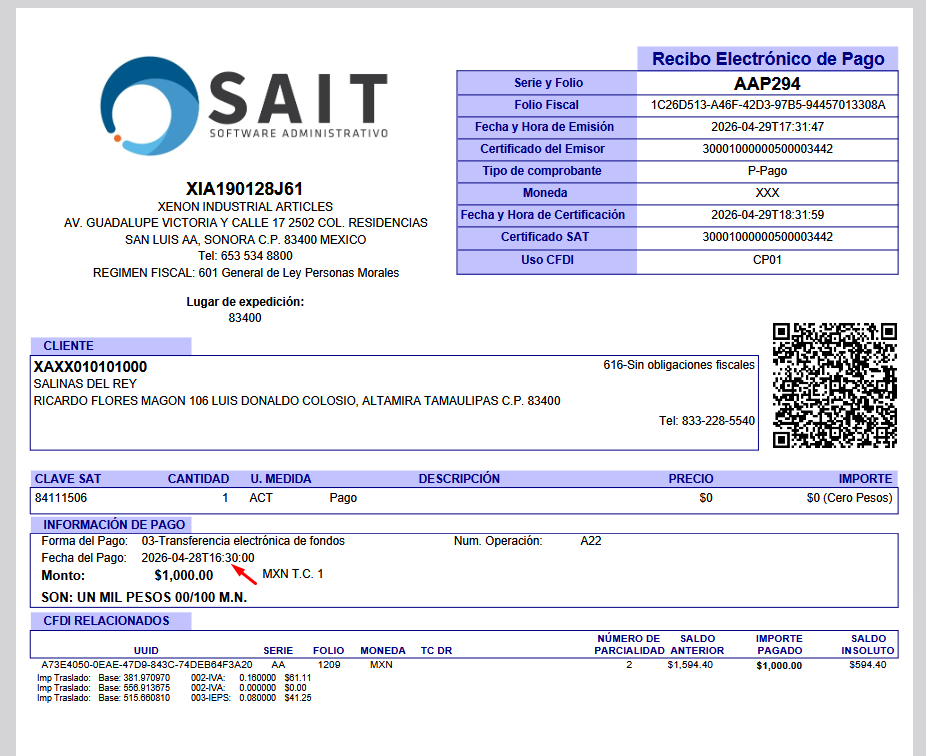Click certification date 2026-04-29T18:31:59

coord(767,215)
